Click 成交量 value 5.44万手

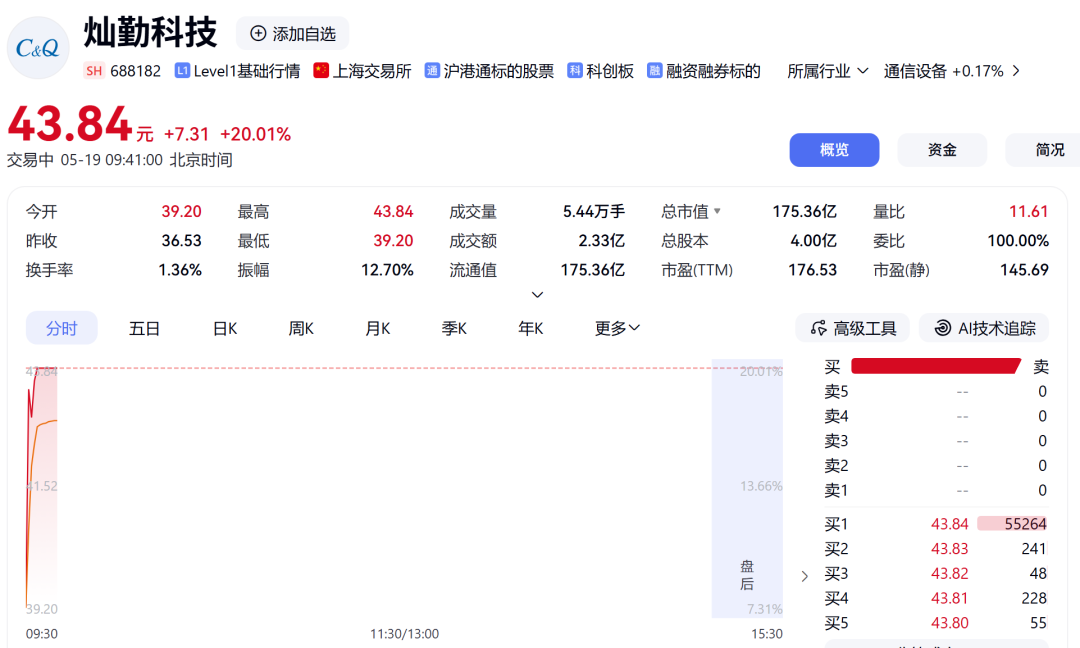click(x=594, y=211)
